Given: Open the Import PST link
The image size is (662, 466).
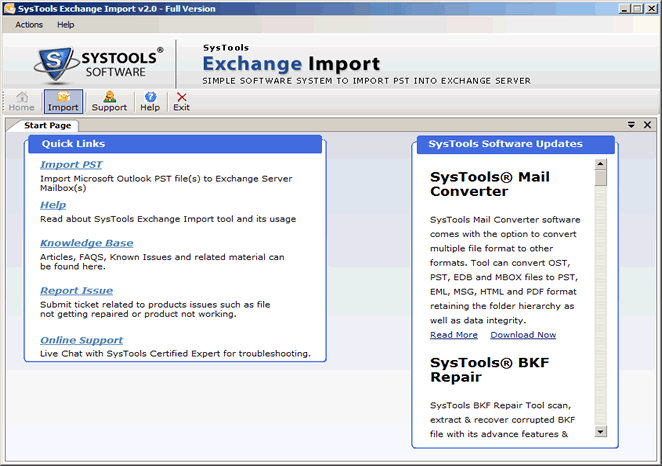Looking at the screenshot, I should 71,164.
